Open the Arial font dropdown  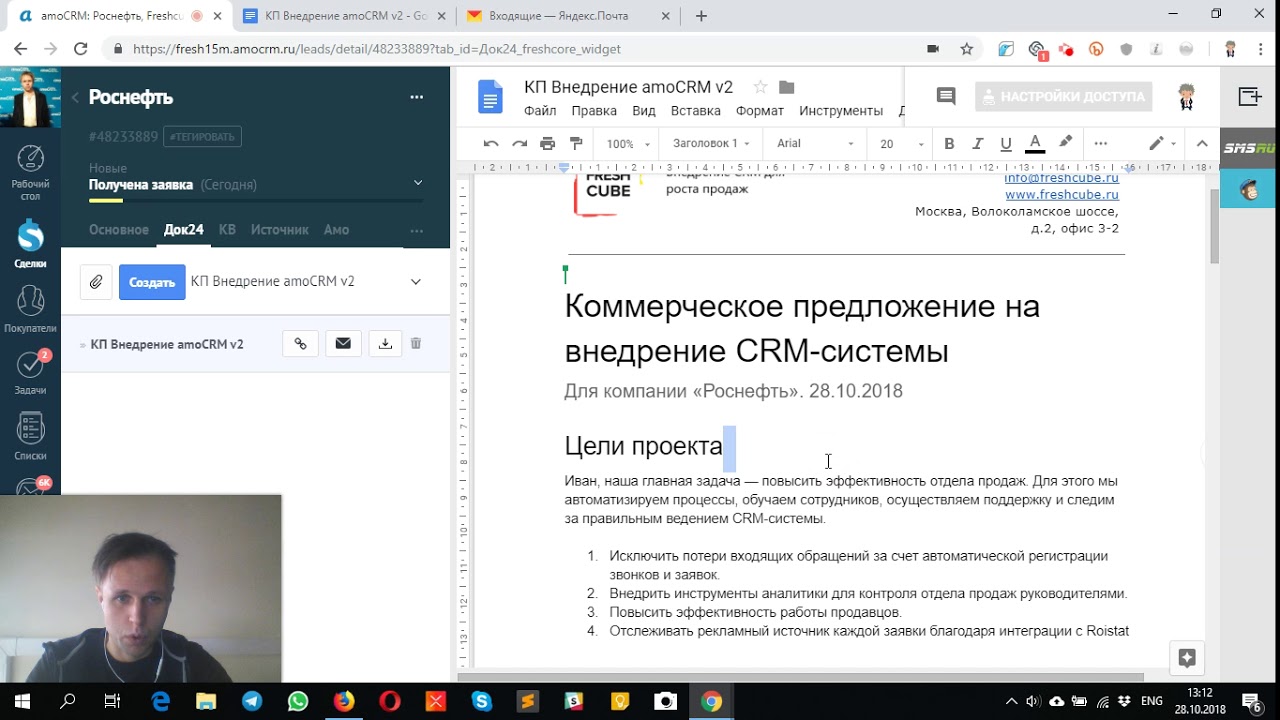coord(815,143)
